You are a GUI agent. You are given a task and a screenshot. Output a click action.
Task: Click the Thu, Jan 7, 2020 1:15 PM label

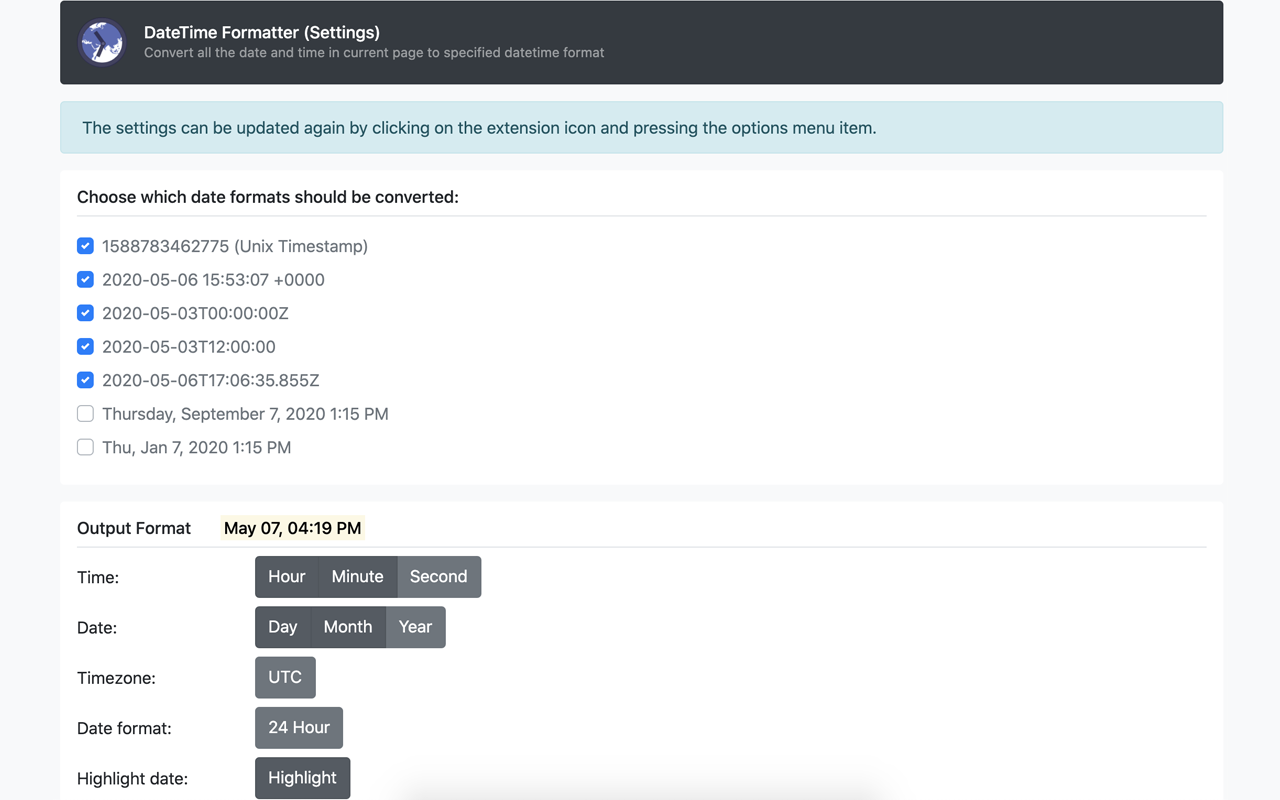[x=196, y=447]
